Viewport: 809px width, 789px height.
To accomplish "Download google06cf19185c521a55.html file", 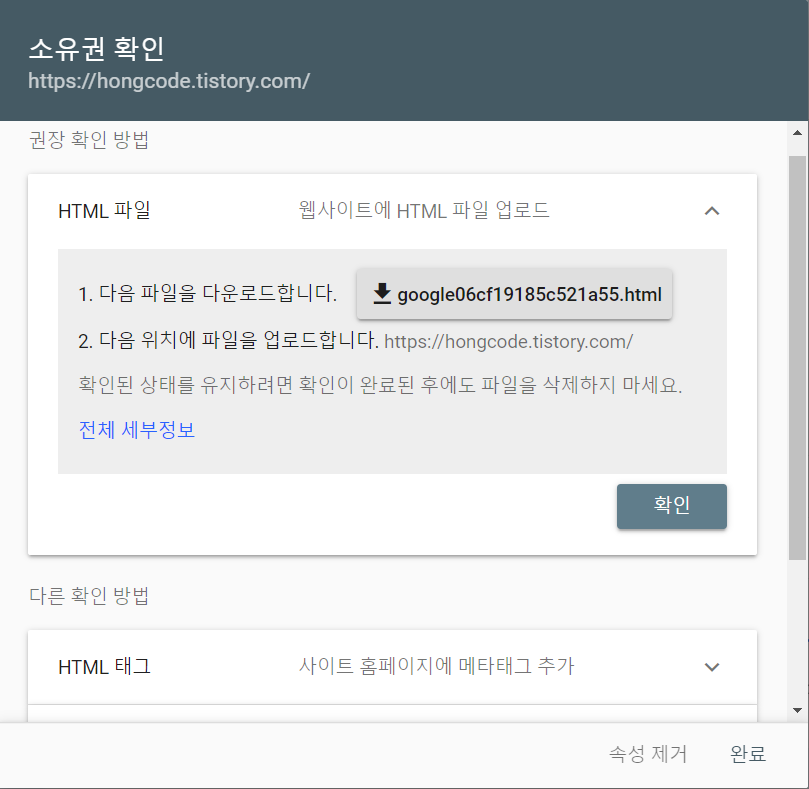I will point(514,294).
